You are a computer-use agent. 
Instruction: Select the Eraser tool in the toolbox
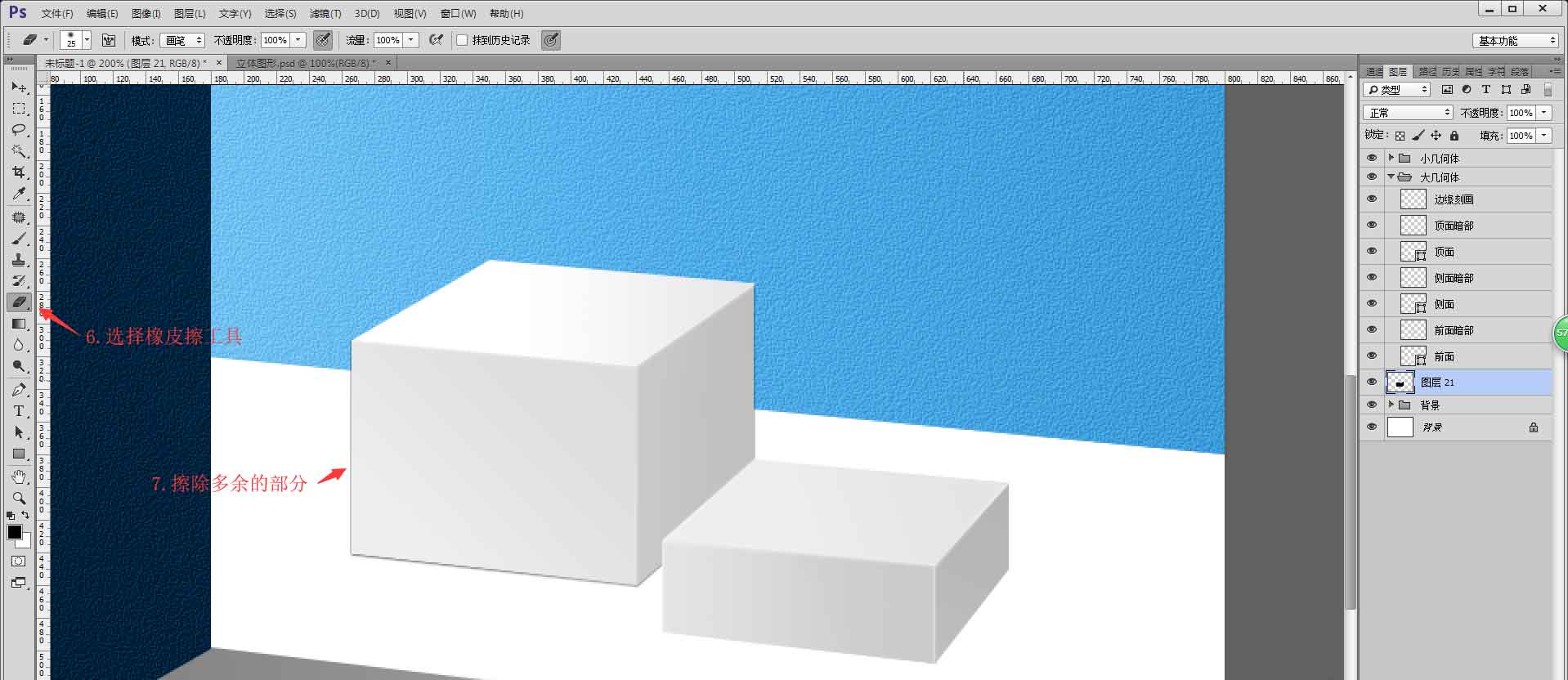click(19, 302)
